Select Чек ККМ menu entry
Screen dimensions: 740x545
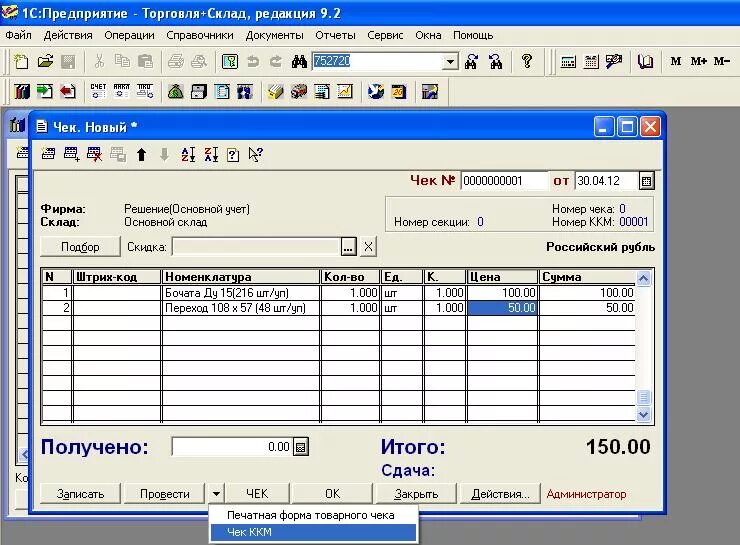[313, 532]
